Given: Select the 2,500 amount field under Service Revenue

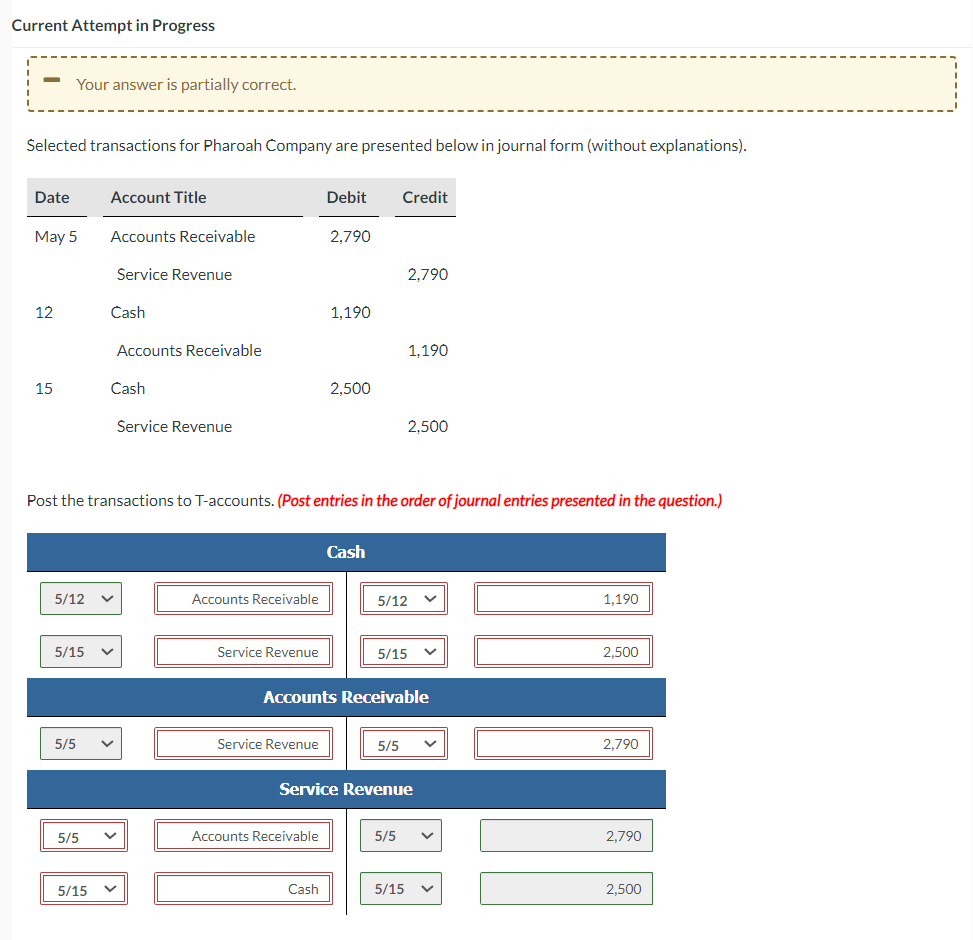Looking at the screenshot, I should 565,888.
